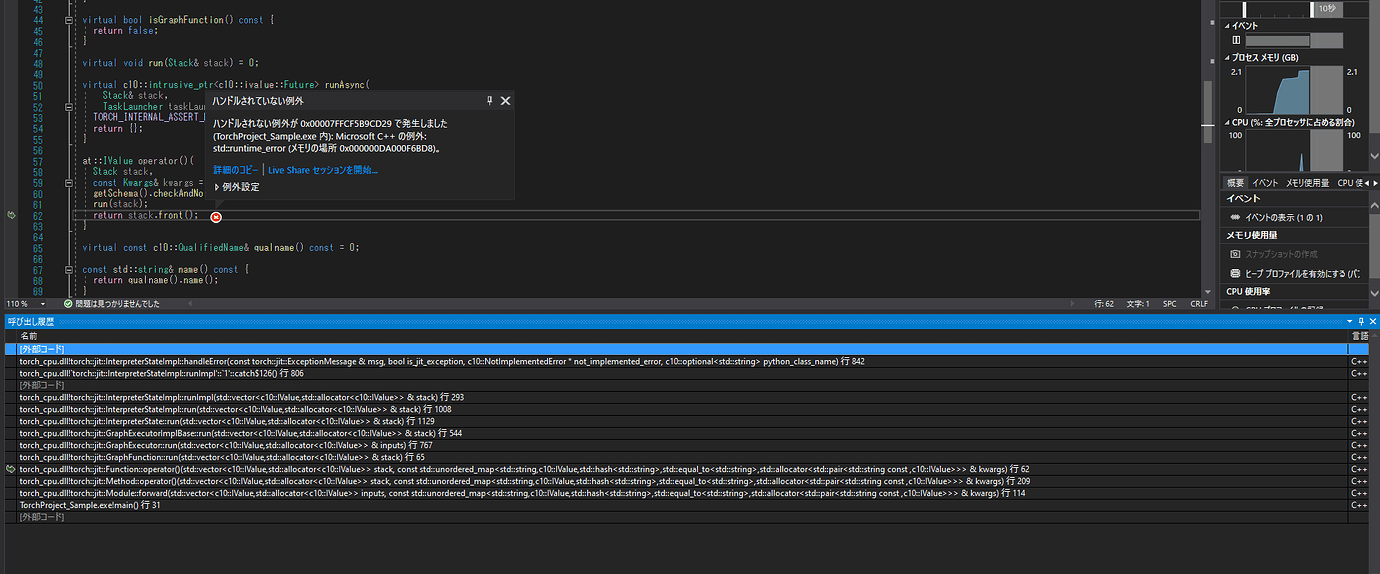Click code line 62 return stack.front()
Viewport: 1380px width, 574px height.
(x=146, y=215)
